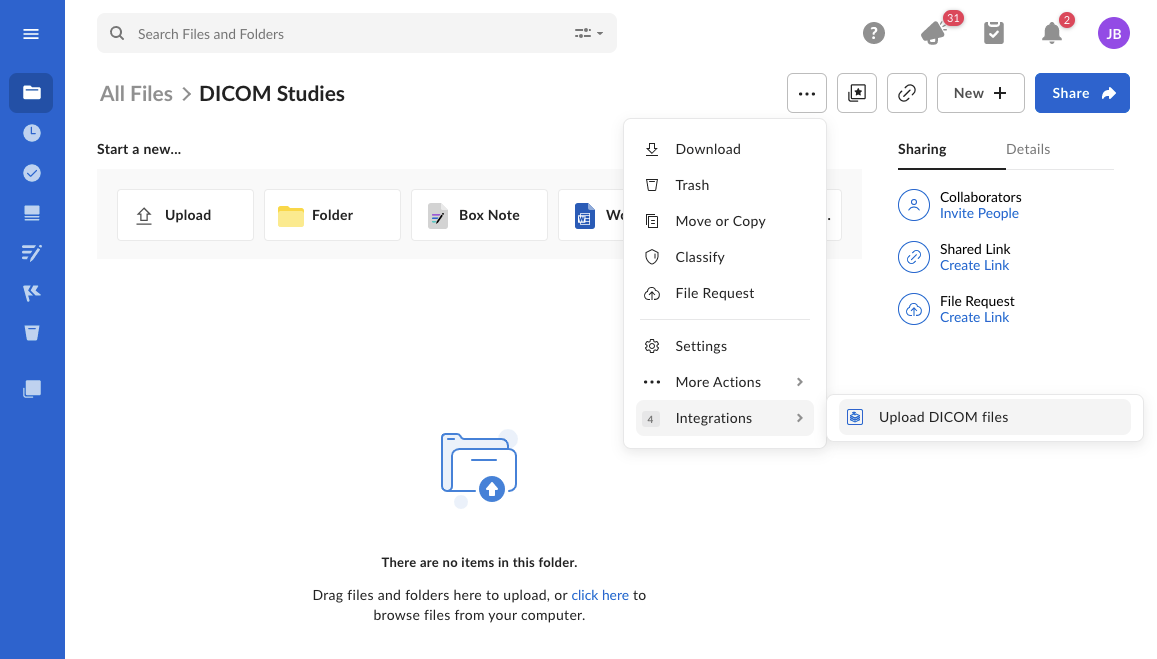Open the hamburger navigation menu
Viewport: 1157px width, 659px height.
click(31, 34)
